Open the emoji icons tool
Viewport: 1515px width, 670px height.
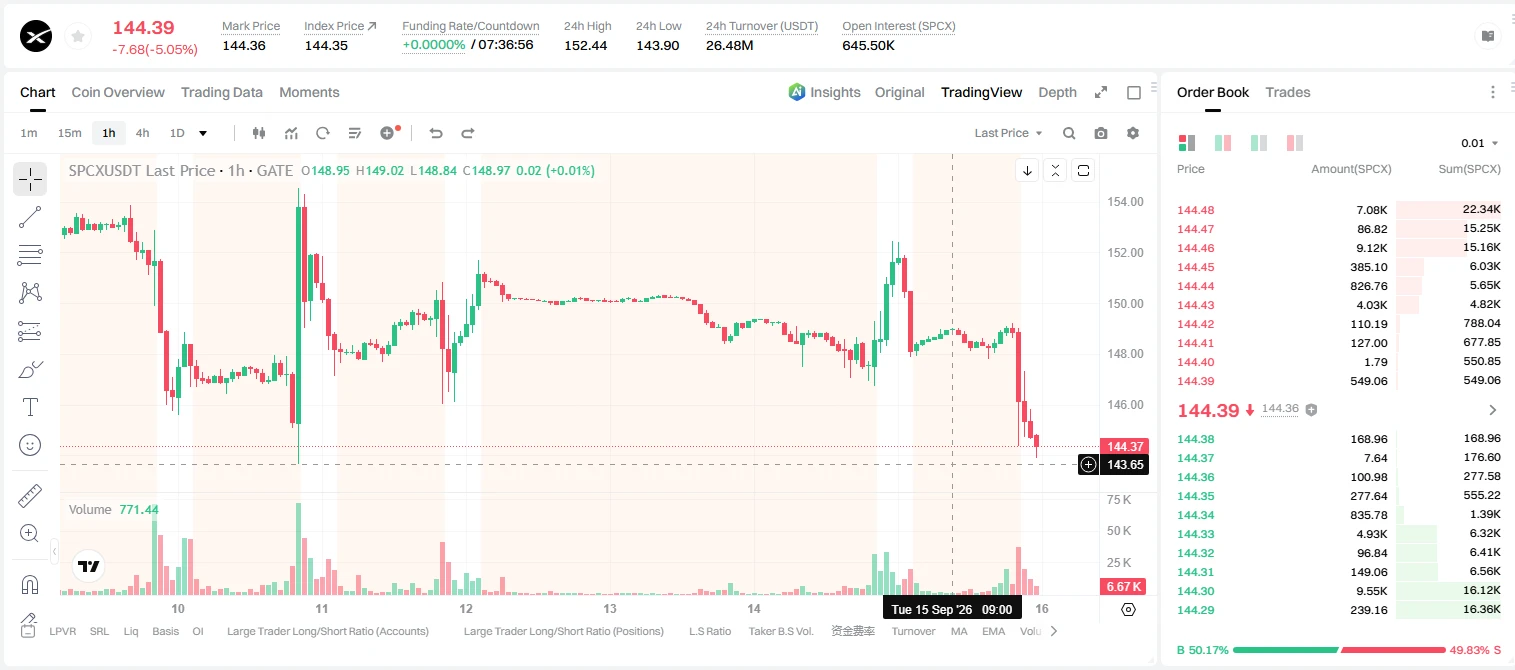pos(30,445)
